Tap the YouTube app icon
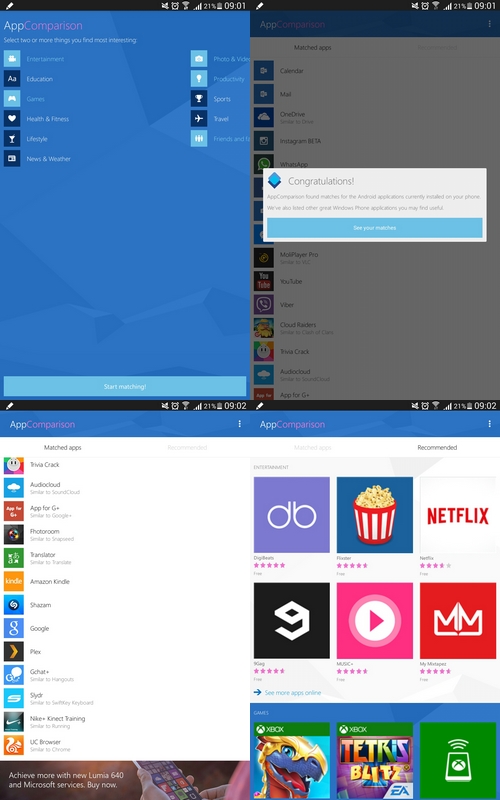500x800 pixels. click(264, 281)
